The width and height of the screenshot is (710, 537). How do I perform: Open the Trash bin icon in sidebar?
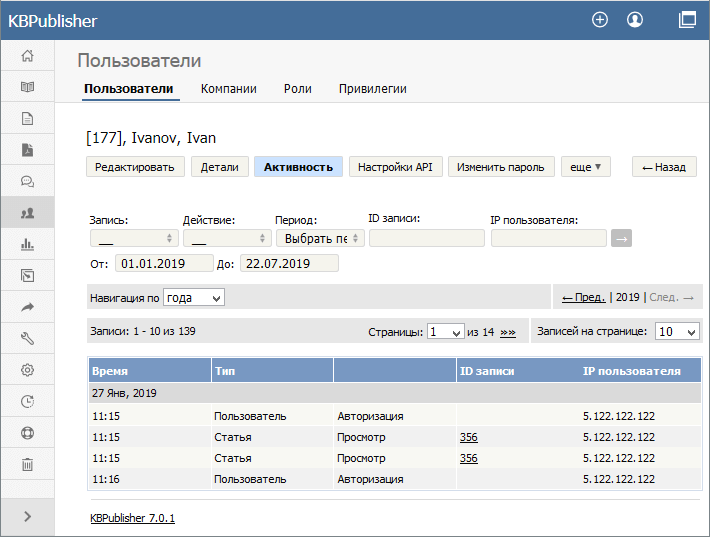27,464
